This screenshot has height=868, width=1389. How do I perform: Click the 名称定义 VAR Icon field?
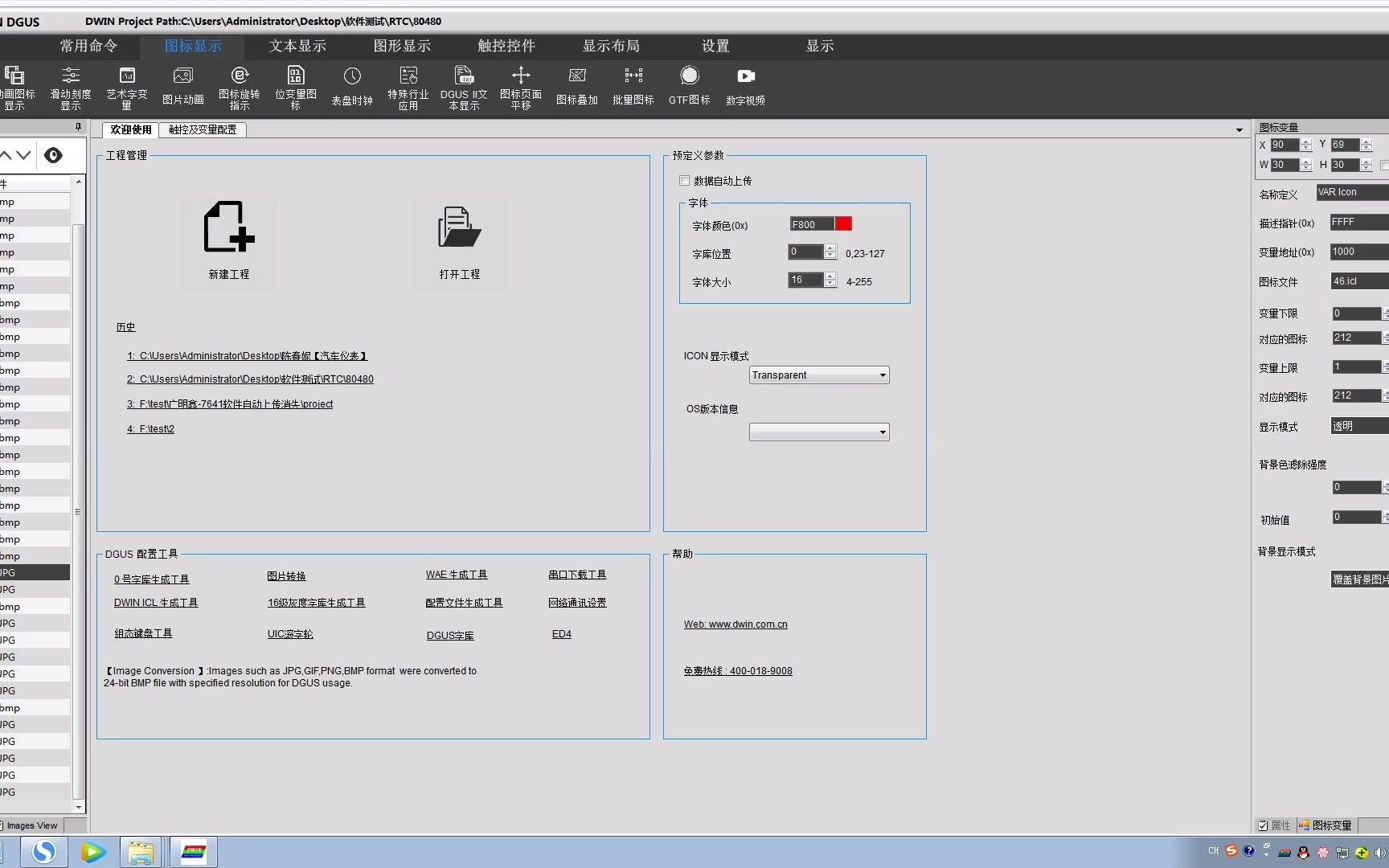click(1352, 192)
